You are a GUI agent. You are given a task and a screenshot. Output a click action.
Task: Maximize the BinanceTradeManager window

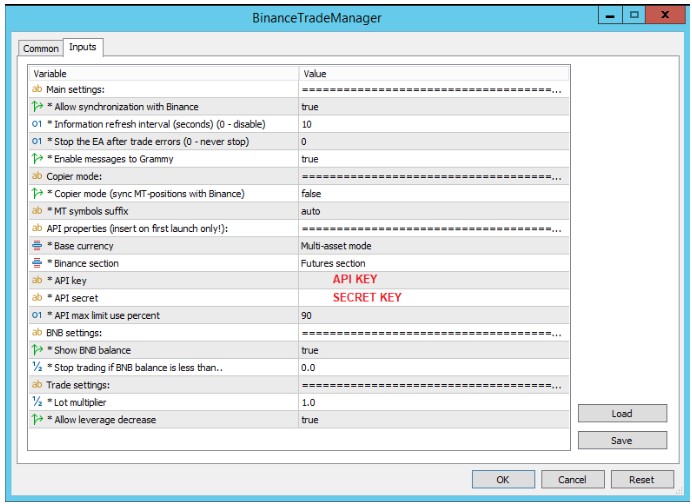click(x=634, y=15)
